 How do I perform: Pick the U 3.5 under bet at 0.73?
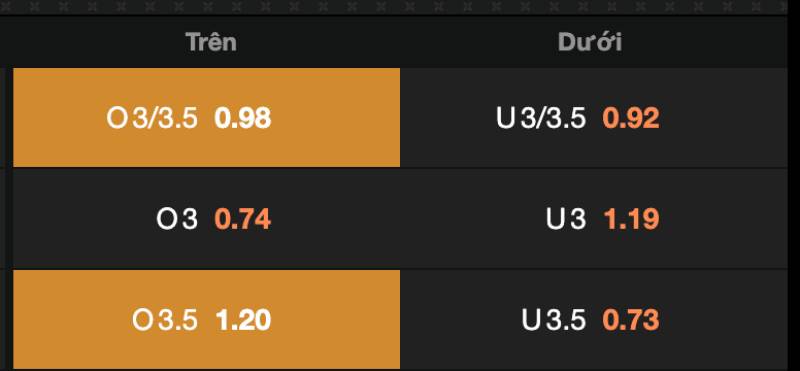point(594,319)
